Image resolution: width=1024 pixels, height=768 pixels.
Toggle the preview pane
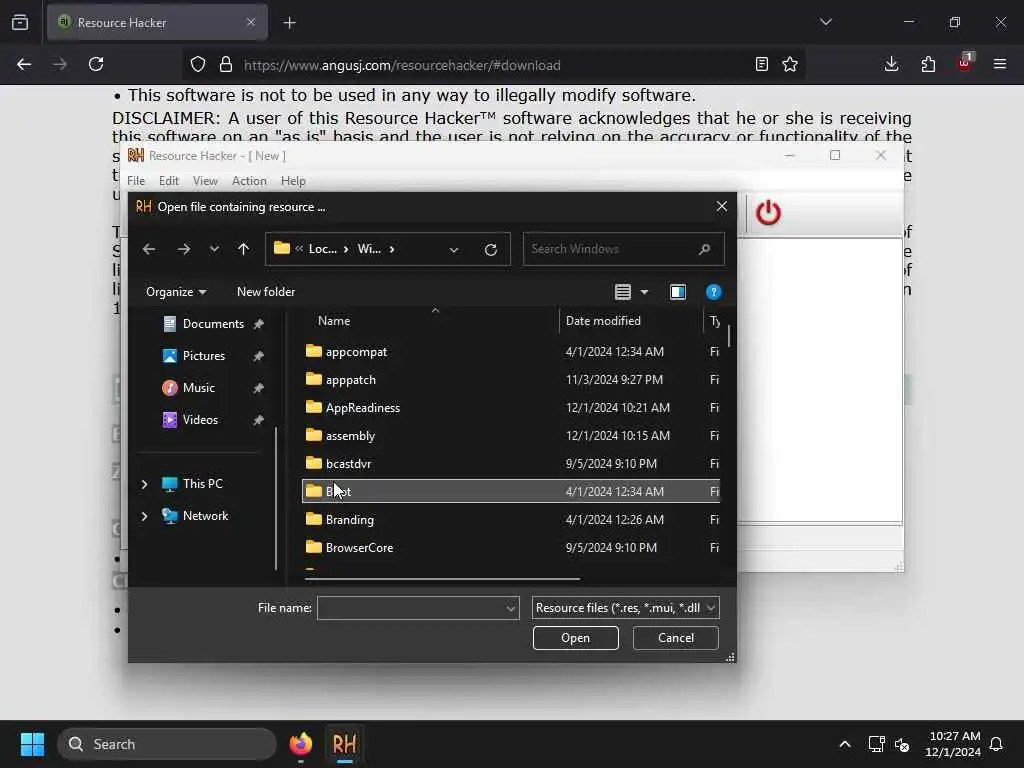pos(678,292)
